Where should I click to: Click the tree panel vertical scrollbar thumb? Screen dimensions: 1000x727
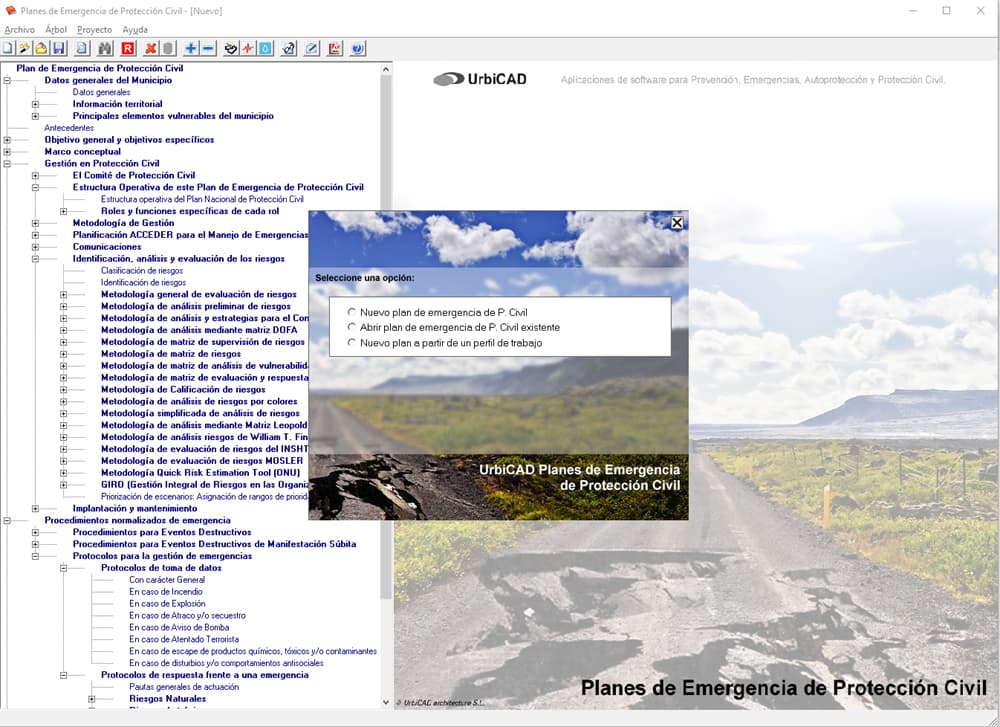click(x=386, y=337)
